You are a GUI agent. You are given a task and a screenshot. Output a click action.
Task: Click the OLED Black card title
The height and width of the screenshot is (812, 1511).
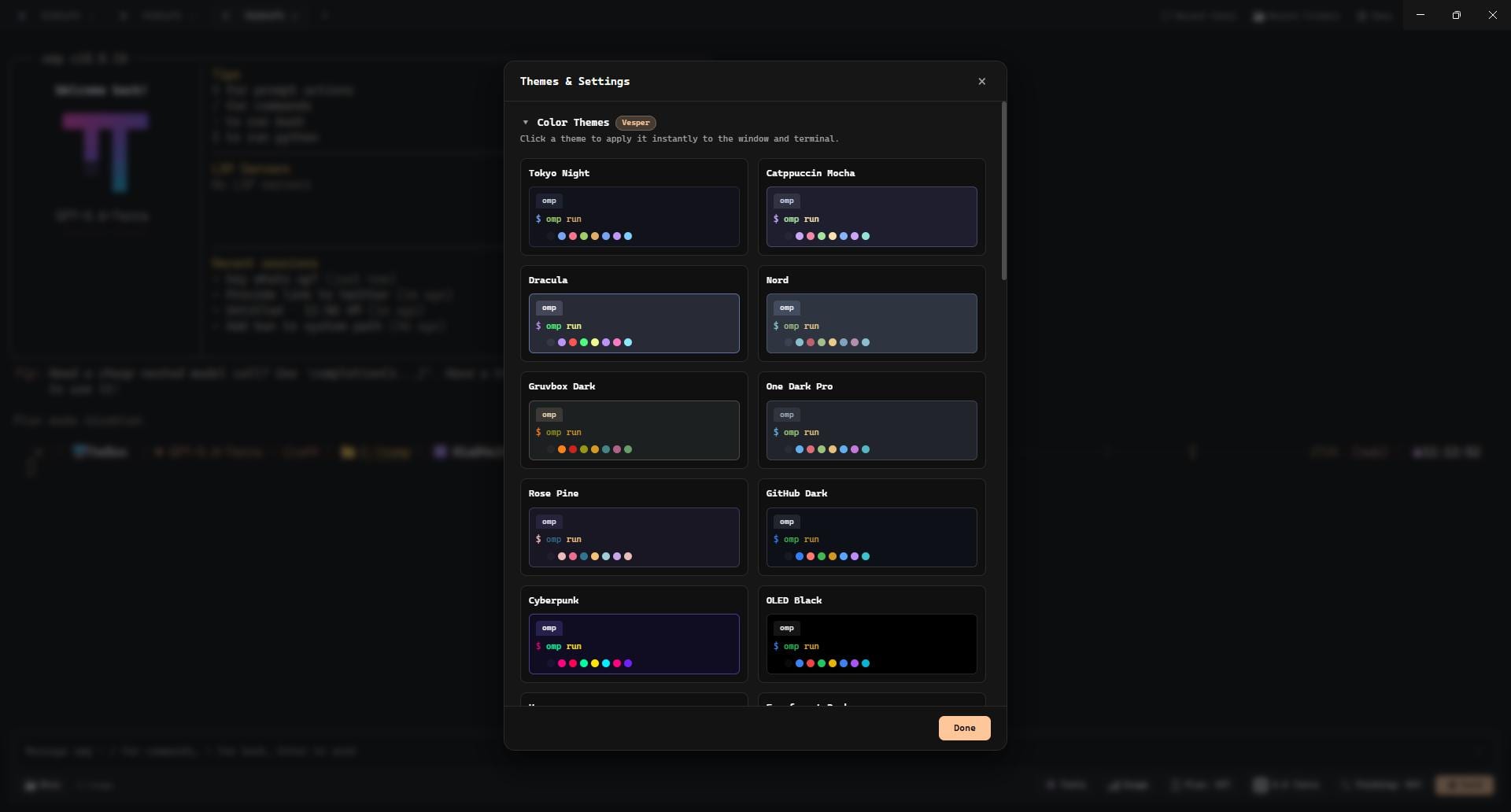[x=793, y=600]
